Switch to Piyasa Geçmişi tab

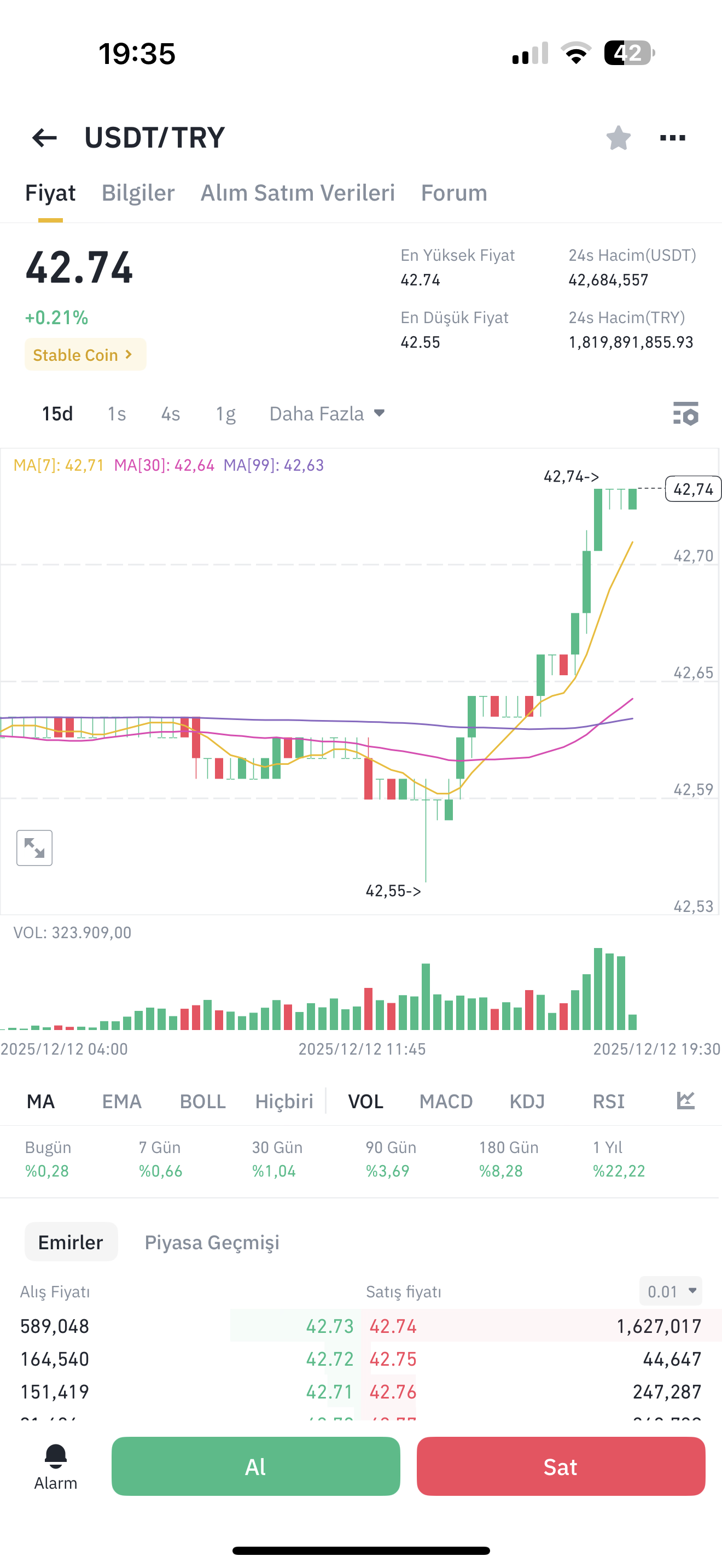tap(212, 1242)
